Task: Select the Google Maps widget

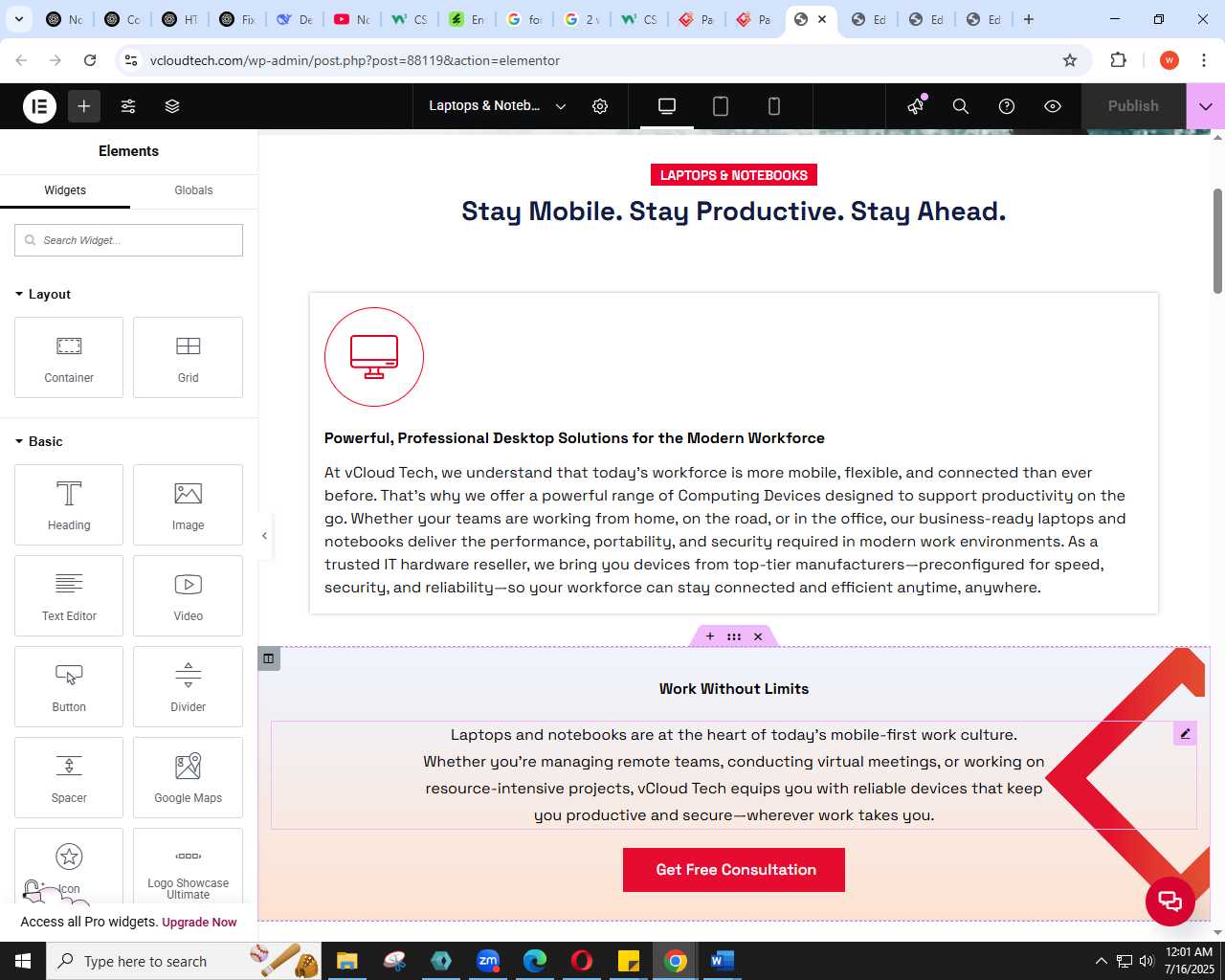Action: click(x=188, y=777)
